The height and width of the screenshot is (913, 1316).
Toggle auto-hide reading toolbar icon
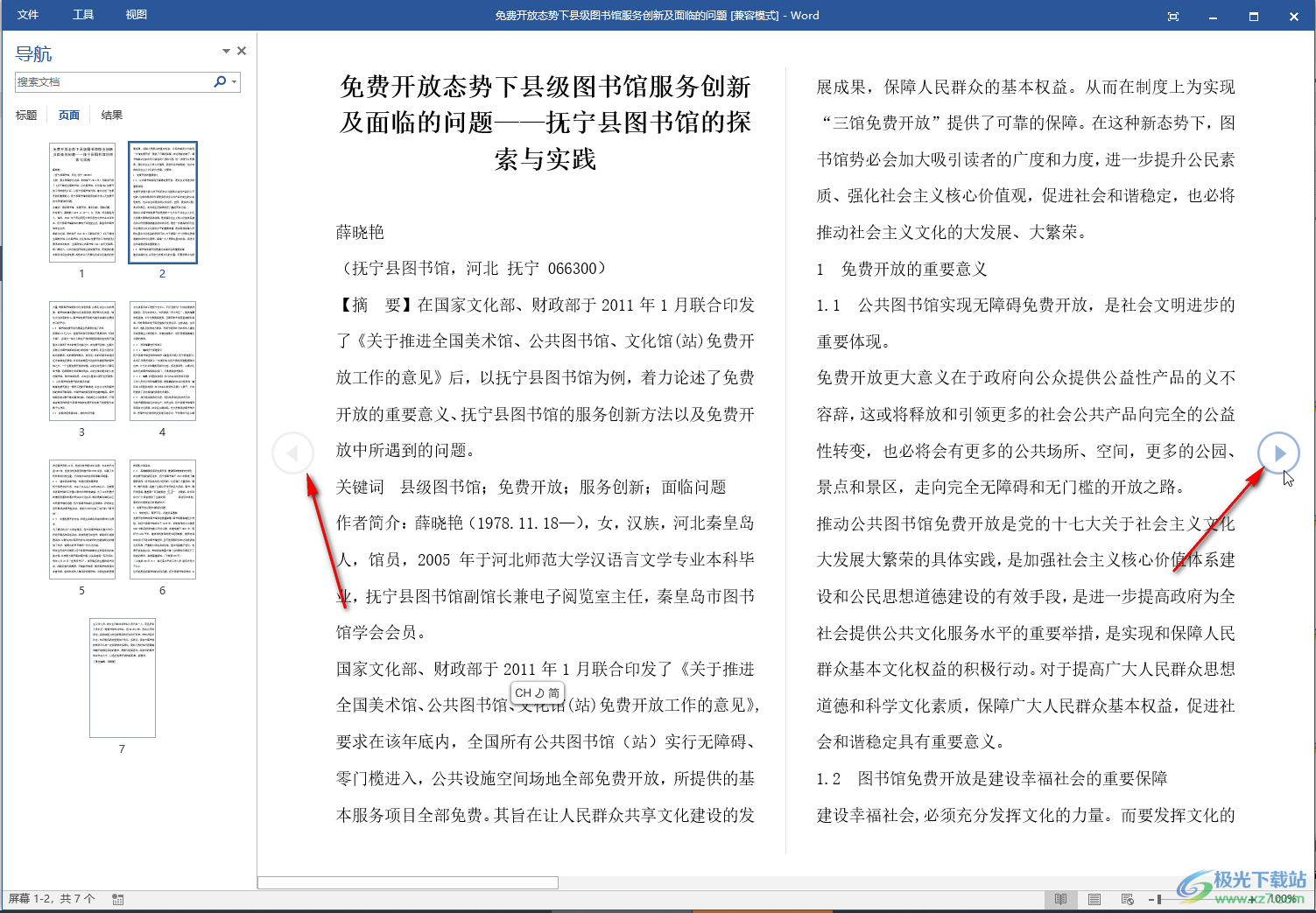(x=1173, y=16)
